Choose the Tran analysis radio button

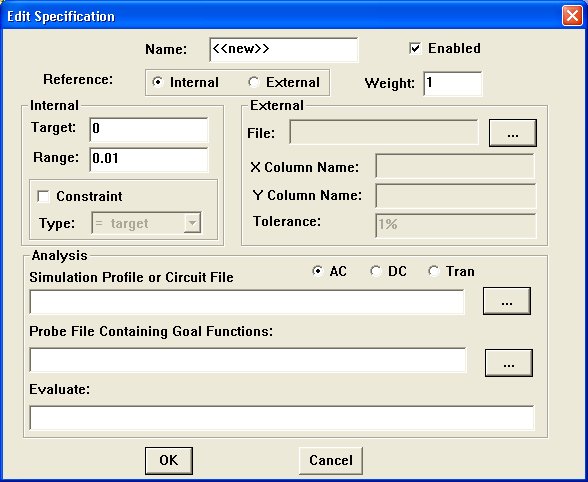[434, 271]
